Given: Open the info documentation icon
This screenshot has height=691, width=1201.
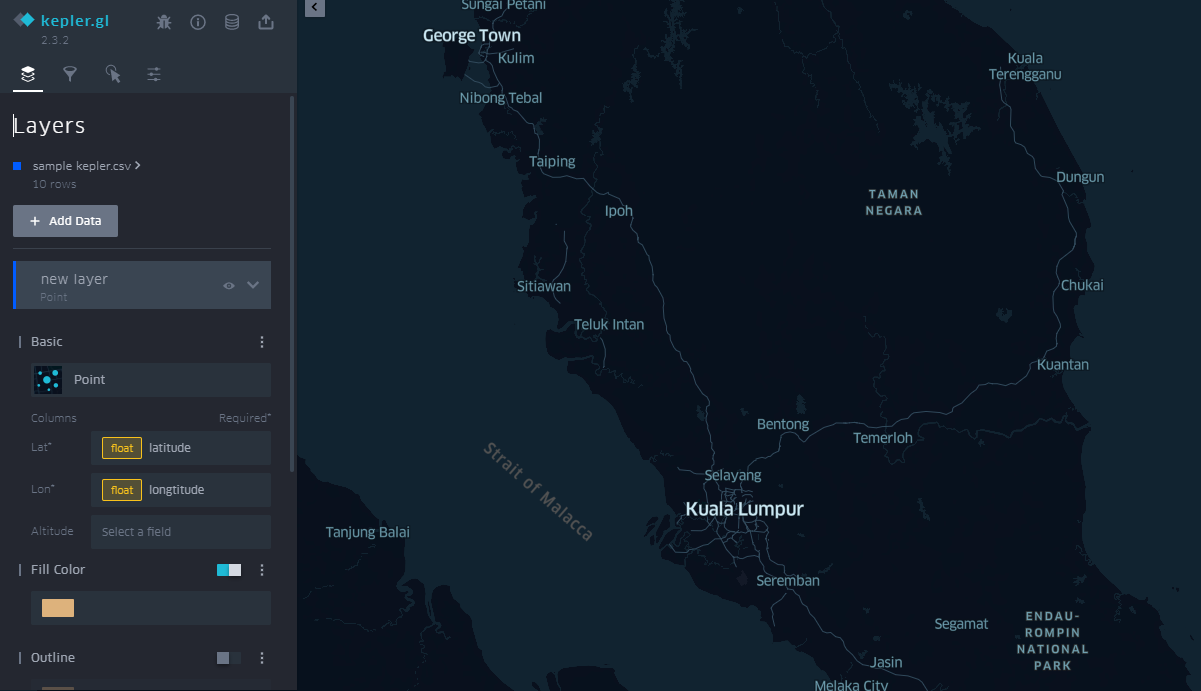Looking at the screenshot, I should coord(198,21).
